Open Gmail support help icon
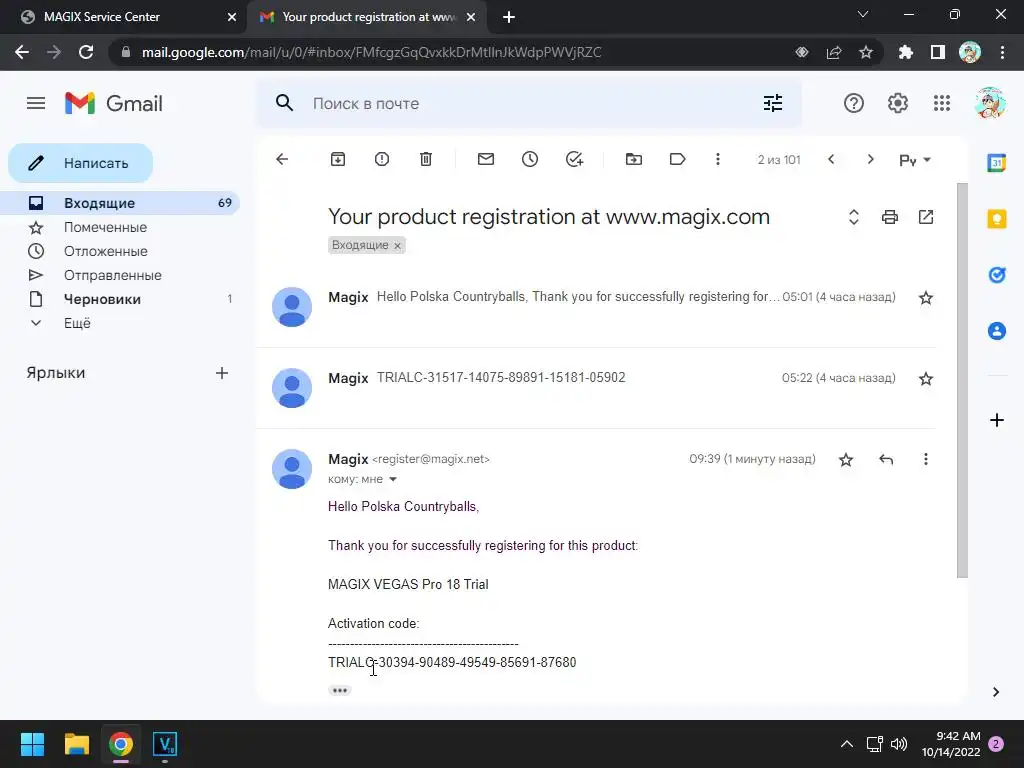The height and width of the screenshot is (768, 1024). point(854,103)
